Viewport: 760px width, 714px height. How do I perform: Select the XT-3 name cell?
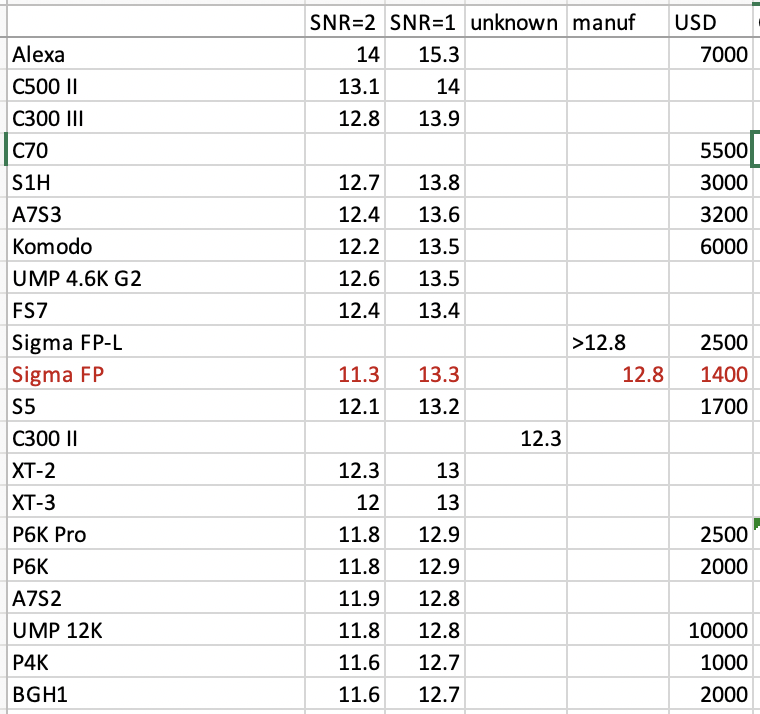pyautogui.click(x=156, y=501)
